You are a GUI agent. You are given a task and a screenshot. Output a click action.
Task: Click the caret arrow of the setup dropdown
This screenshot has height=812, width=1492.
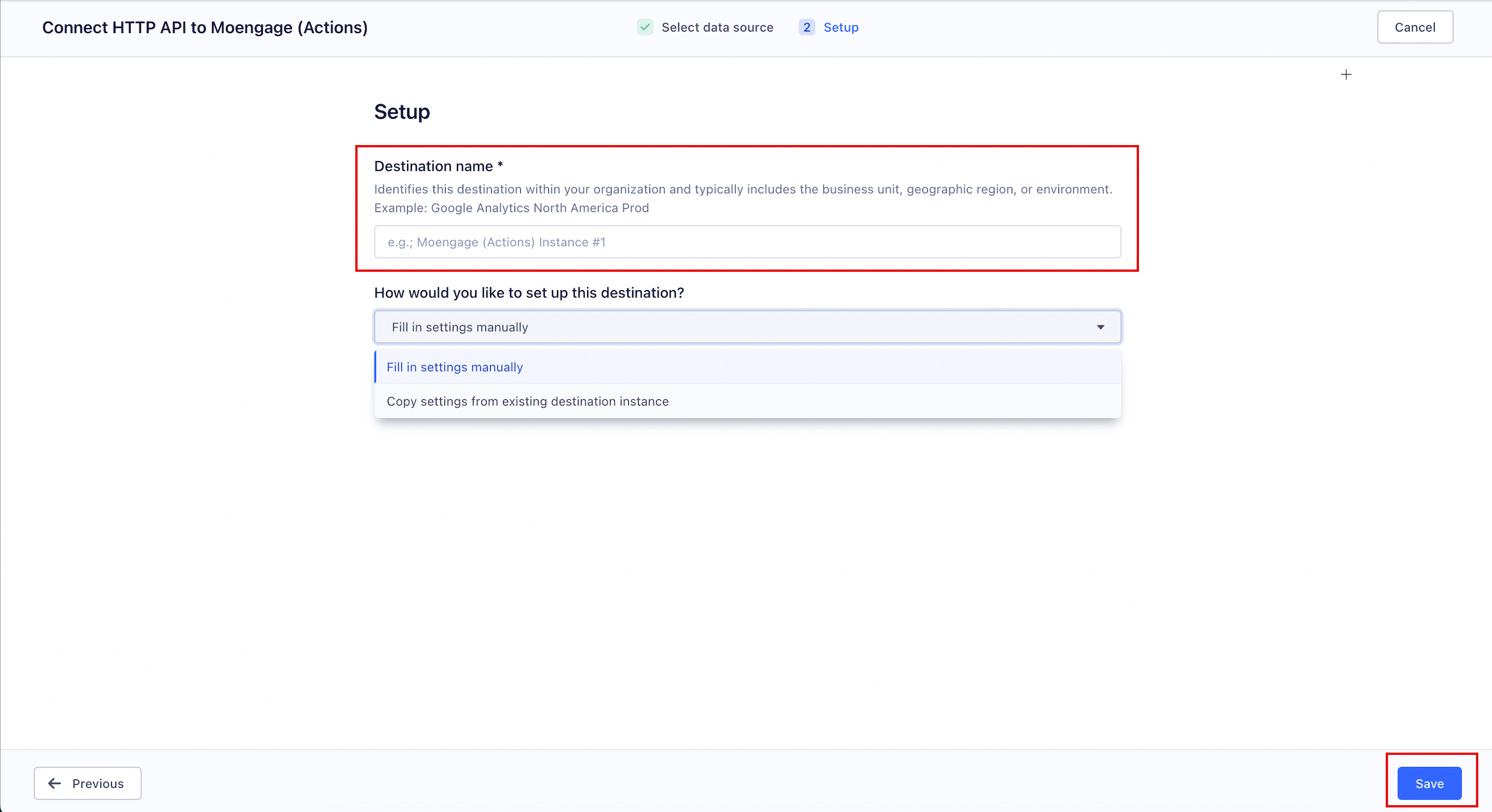1101,327
